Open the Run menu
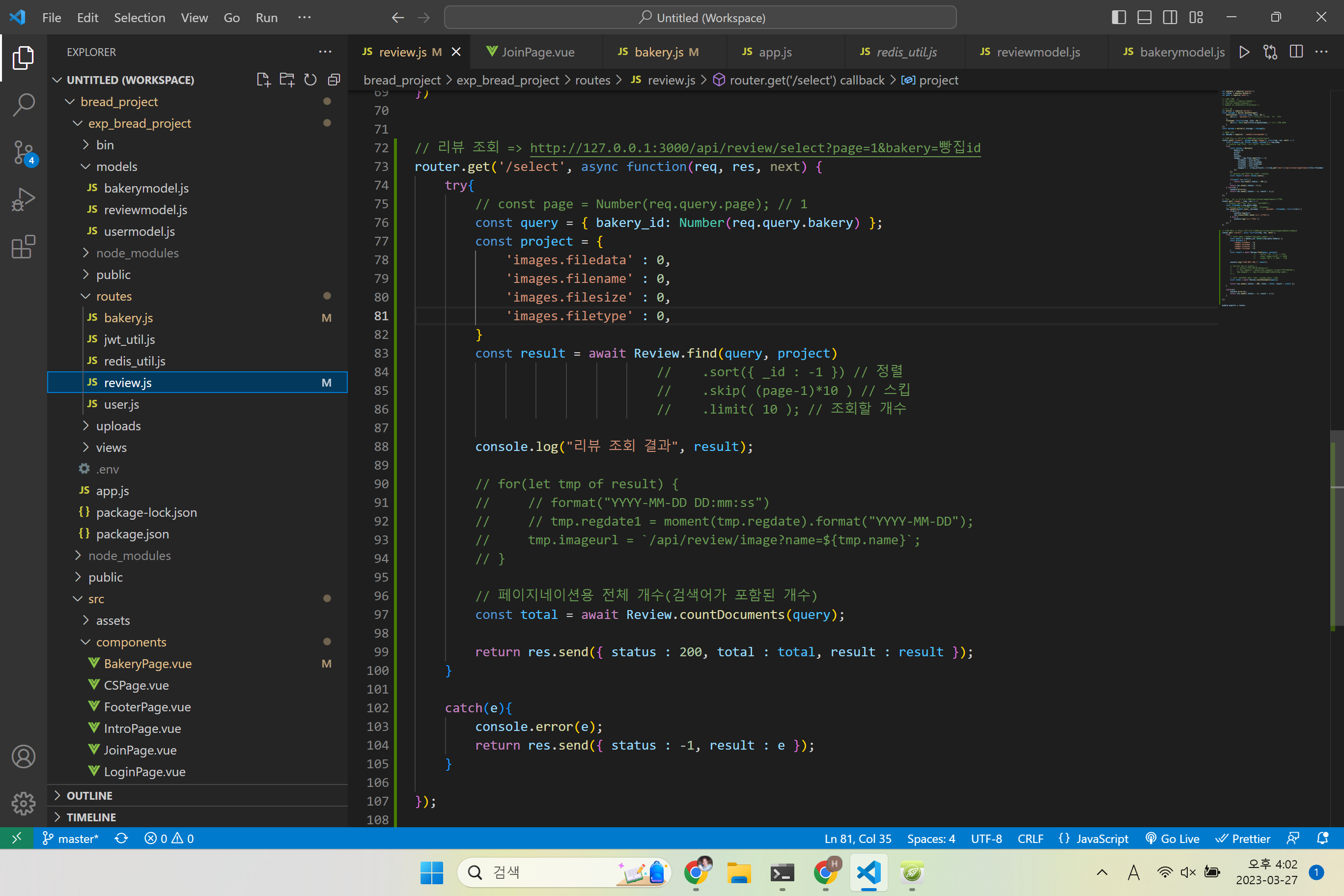 tap(266, 18)
